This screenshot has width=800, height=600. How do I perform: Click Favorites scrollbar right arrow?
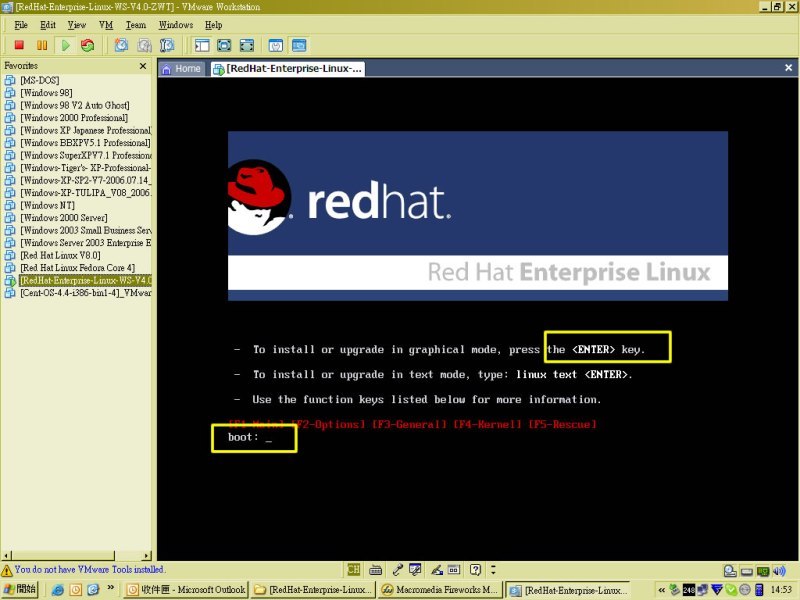point(147,555)
